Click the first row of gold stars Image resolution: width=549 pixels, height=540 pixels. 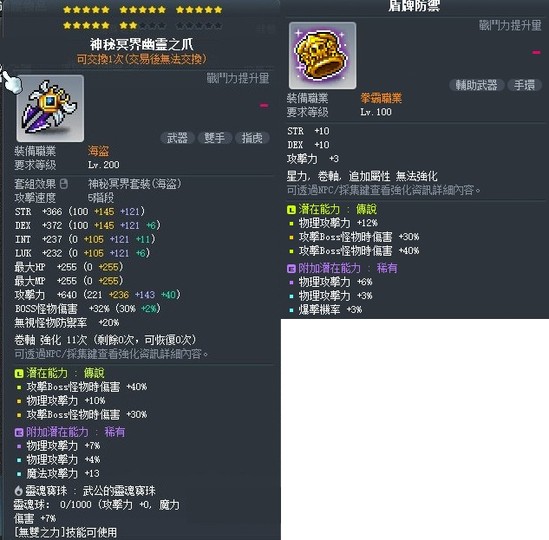click(143, 10)
